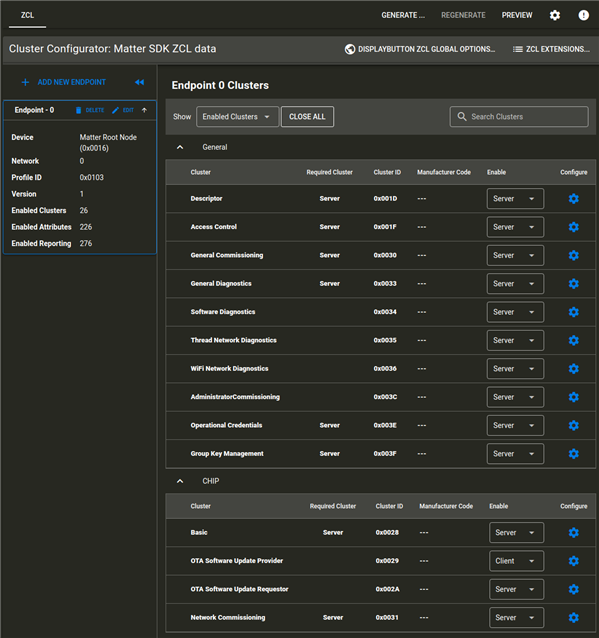Open Enable dropdown for Access Control
This screenshot has width=599, height=638.
pyautogui.click(x=515, y=227)
